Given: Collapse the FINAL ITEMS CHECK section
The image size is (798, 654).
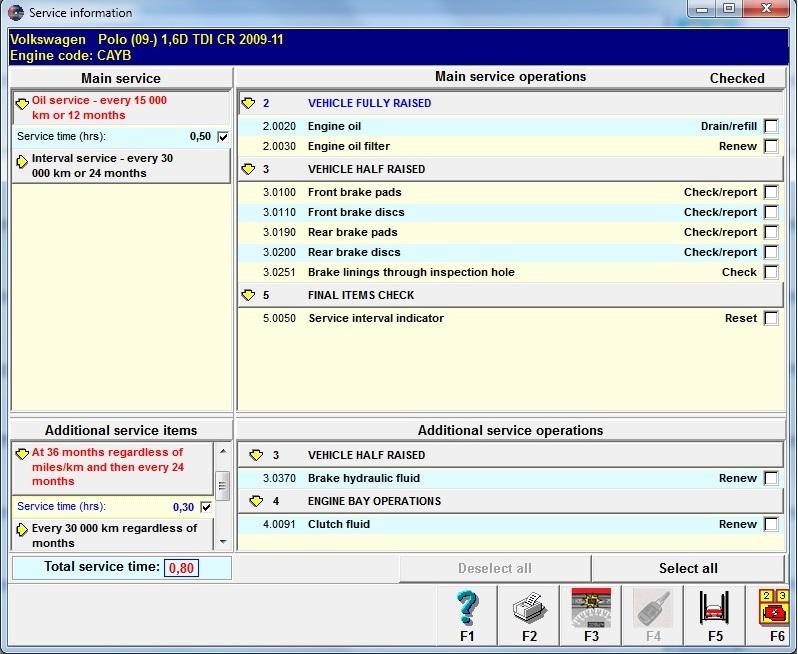Looking at the screenshot, I should pyautogui.click(x=248, y=295).
